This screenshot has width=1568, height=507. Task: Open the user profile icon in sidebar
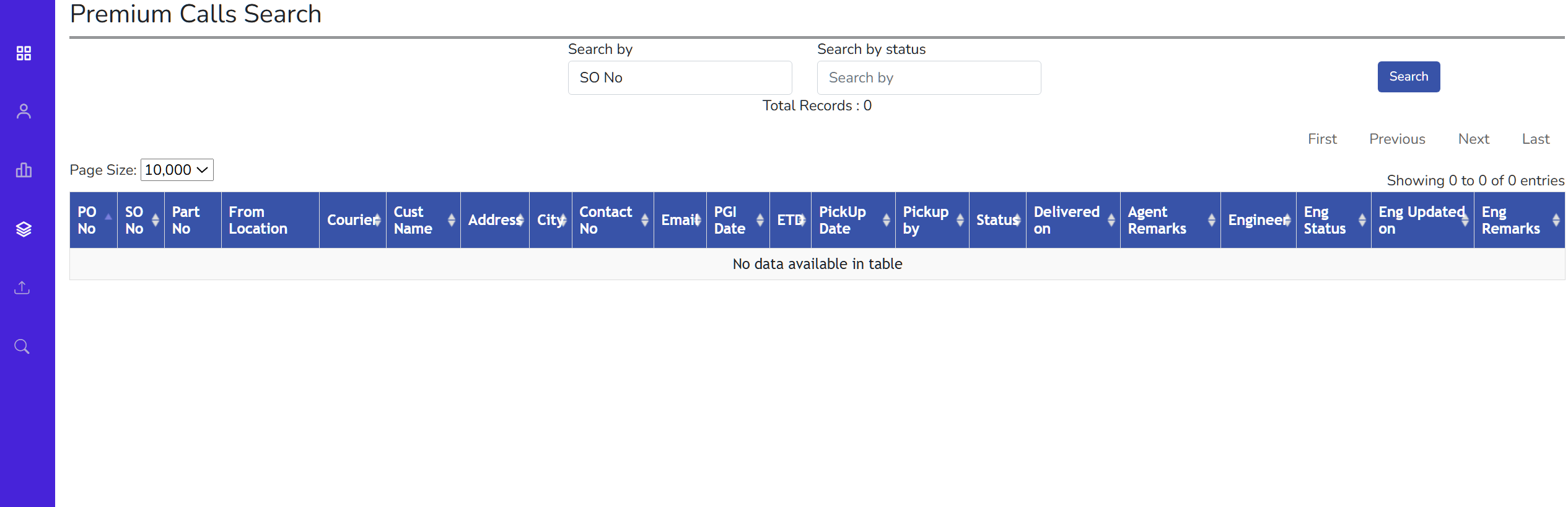coord(24,112)
